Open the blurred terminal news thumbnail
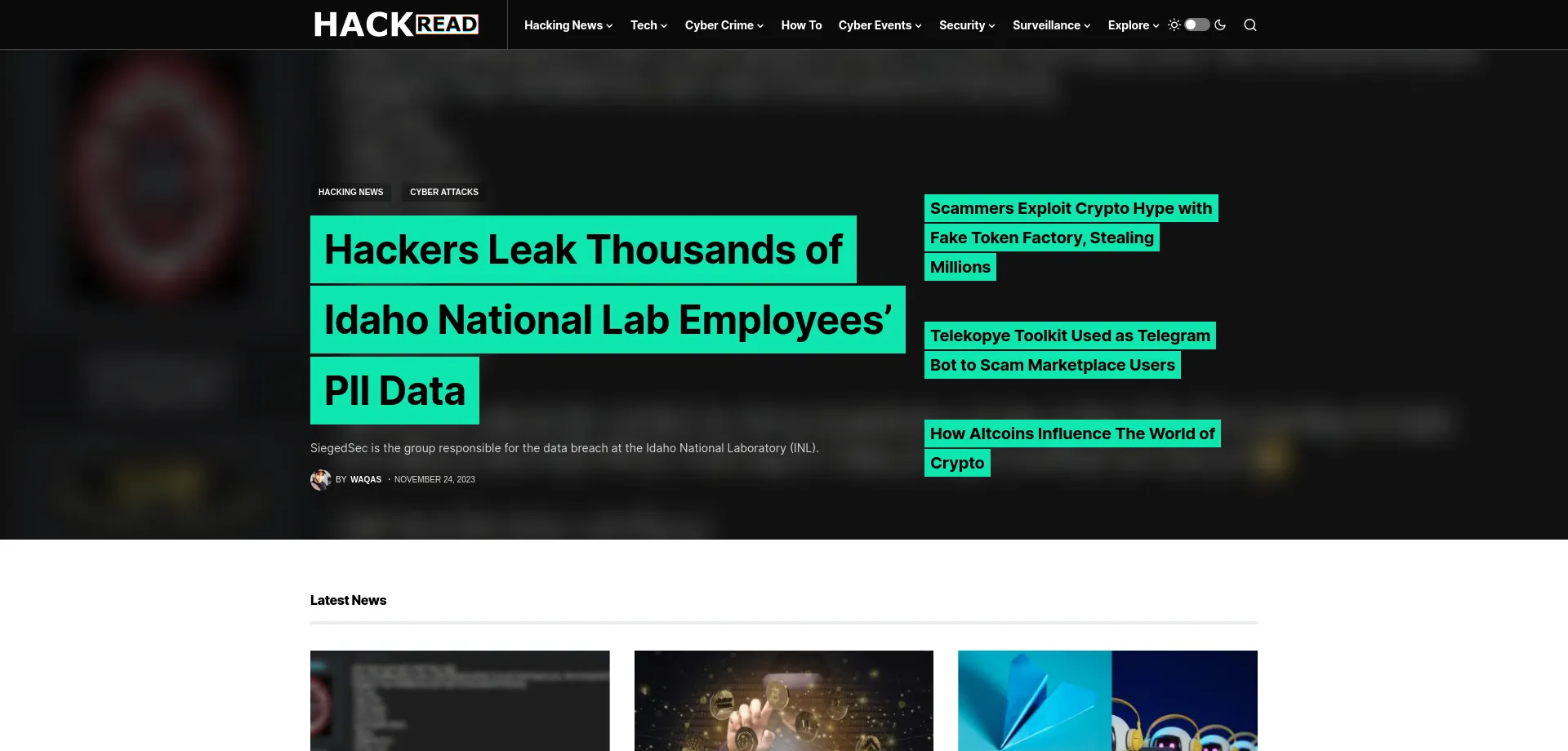 460,700
